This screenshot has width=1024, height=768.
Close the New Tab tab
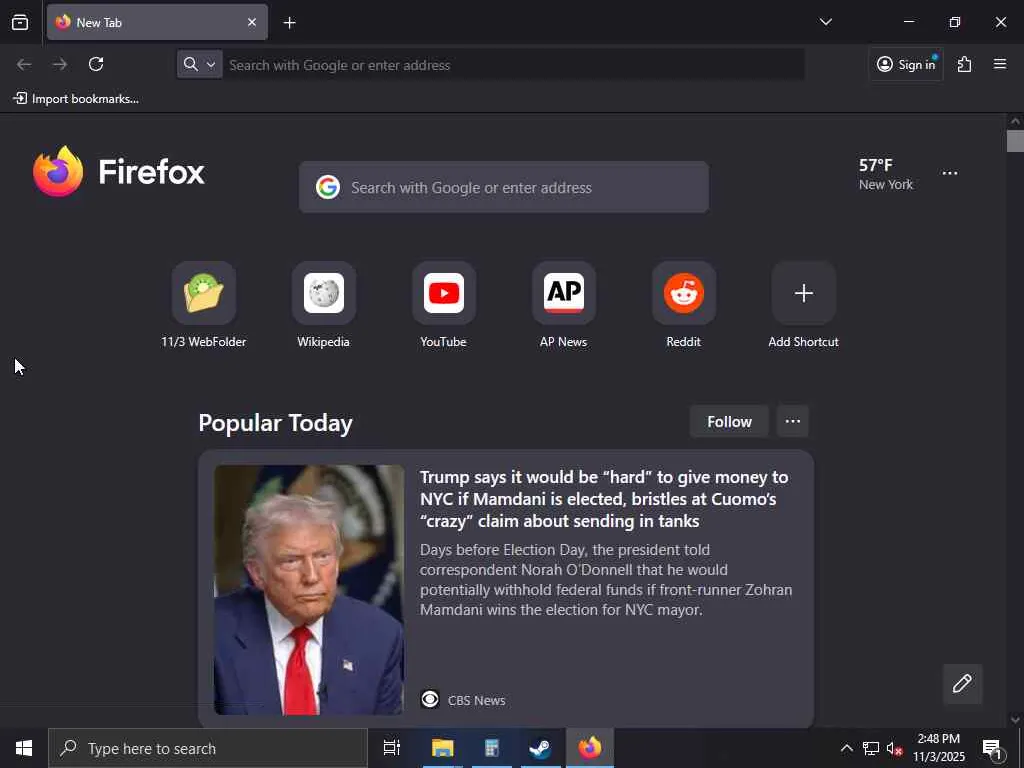coord(252,22)
